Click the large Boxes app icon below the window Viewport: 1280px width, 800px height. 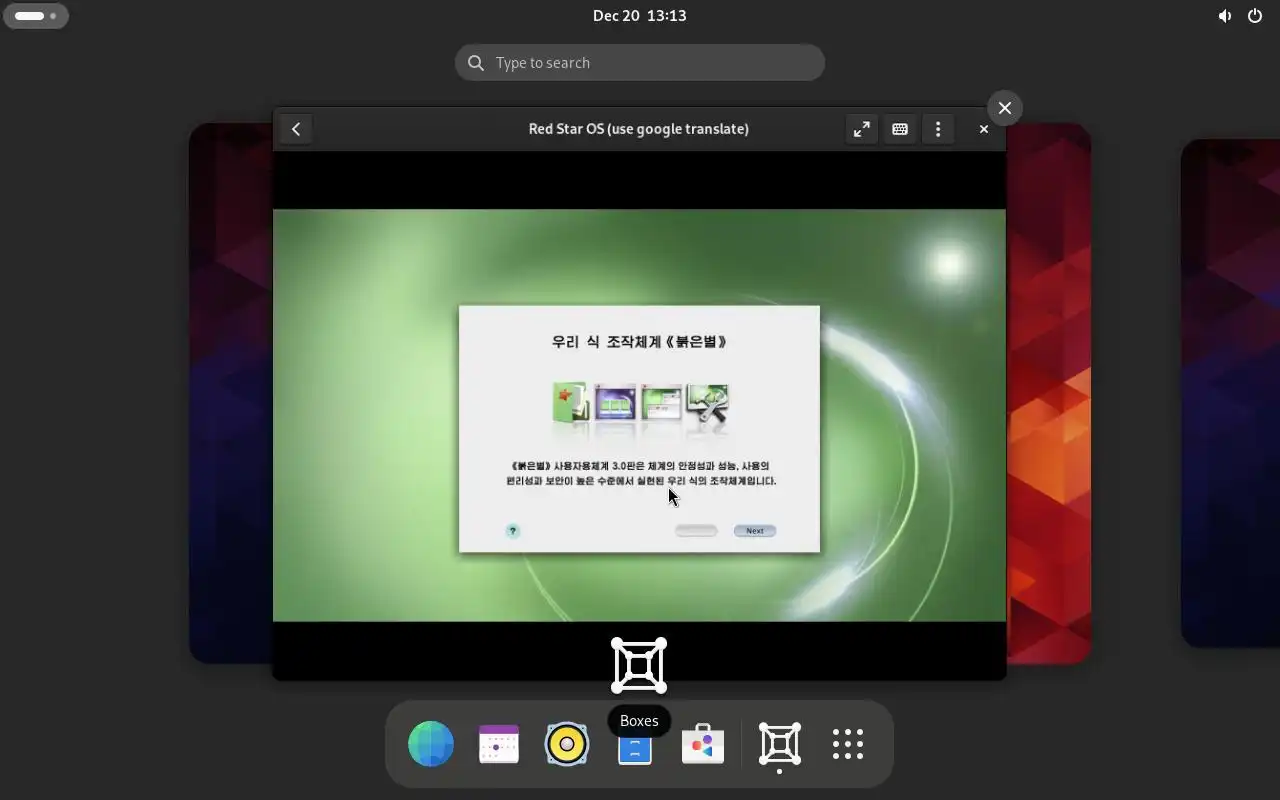click(639, 666)
